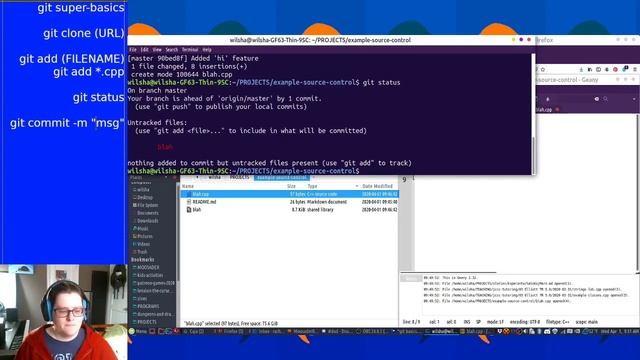Go to PROJECTS in the path bar

239,178
